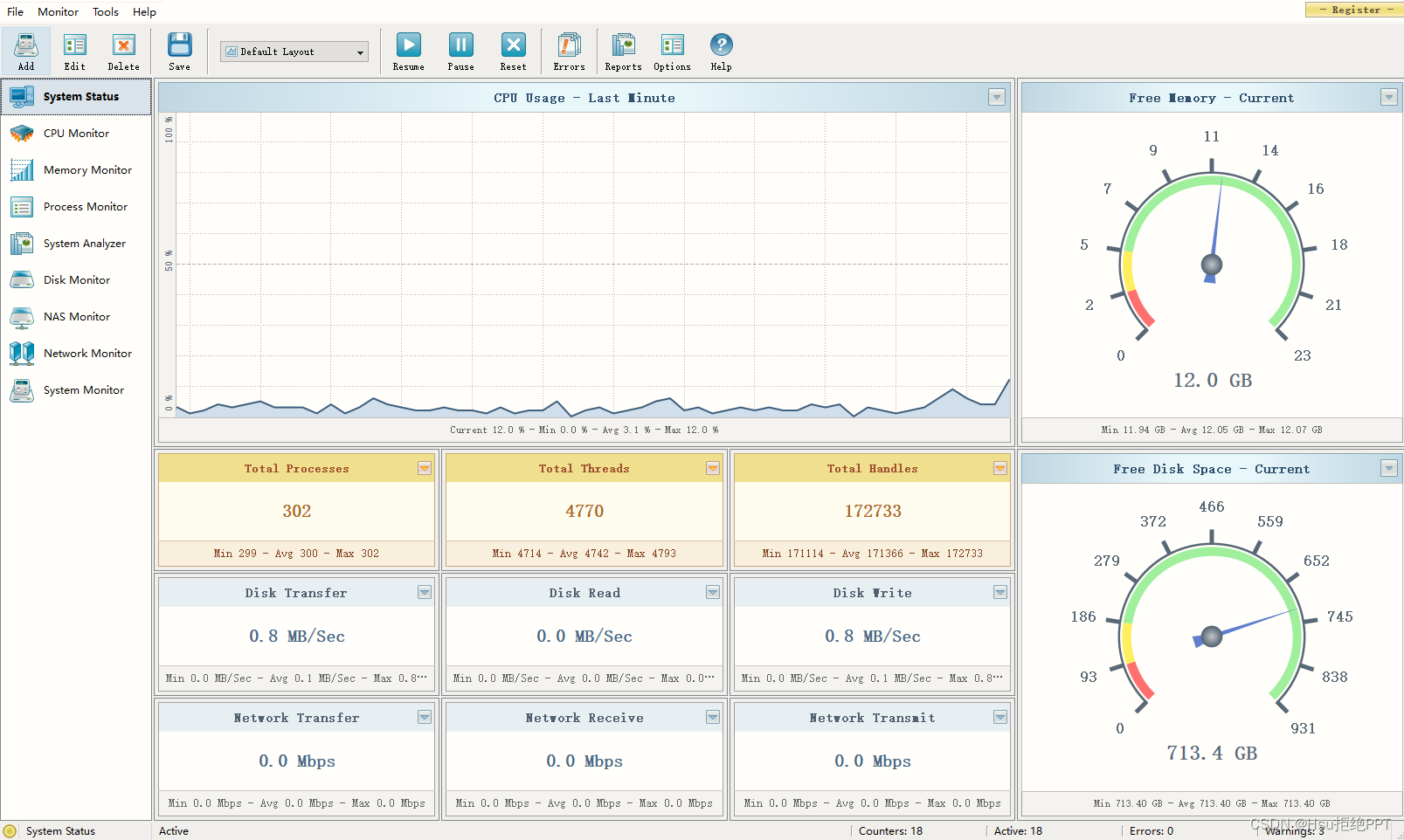Viewport: 1404px width, 840px height.
Task: Open the Default Layout dropdown
Action: point(294,52)
